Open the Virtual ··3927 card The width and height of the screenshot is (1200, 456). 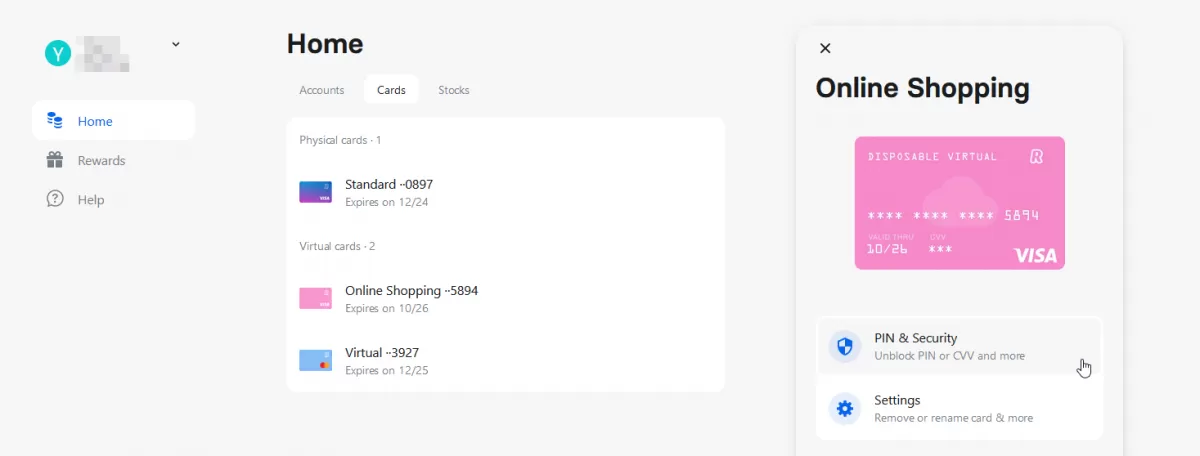tap(505, 360)
